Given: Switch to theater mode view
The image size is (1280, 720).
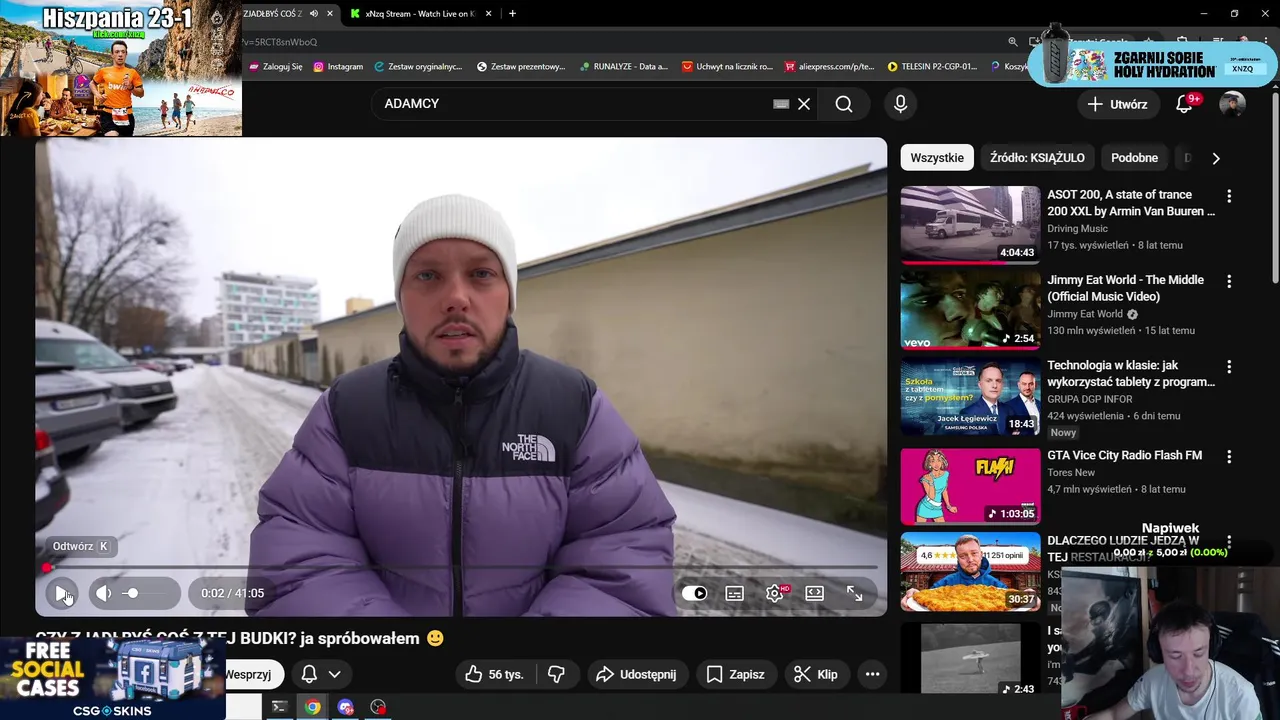Looking at the screenshot, I should 814,593.
